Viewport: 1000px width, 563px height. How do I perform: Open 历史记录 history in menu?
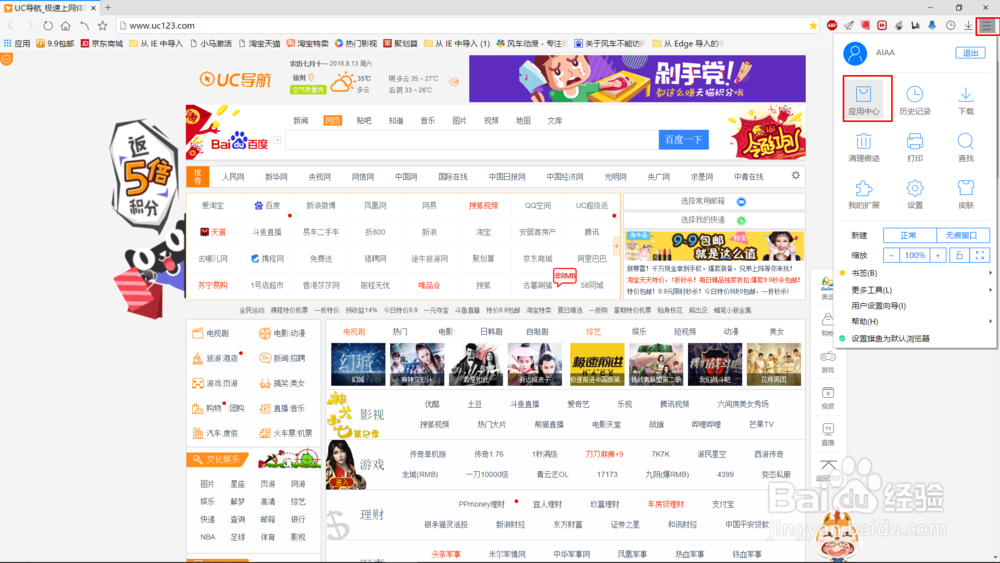point(915,101)
